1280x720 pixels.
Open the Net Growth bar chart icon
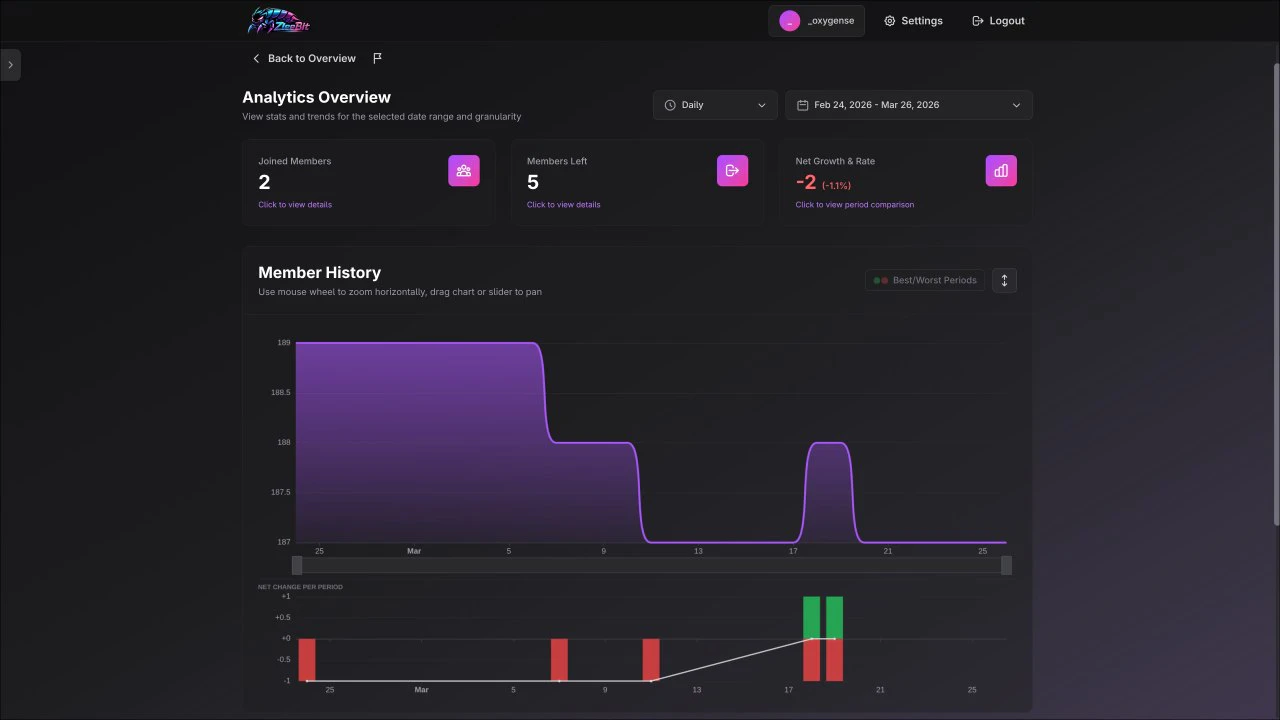tap(1001, 170)
